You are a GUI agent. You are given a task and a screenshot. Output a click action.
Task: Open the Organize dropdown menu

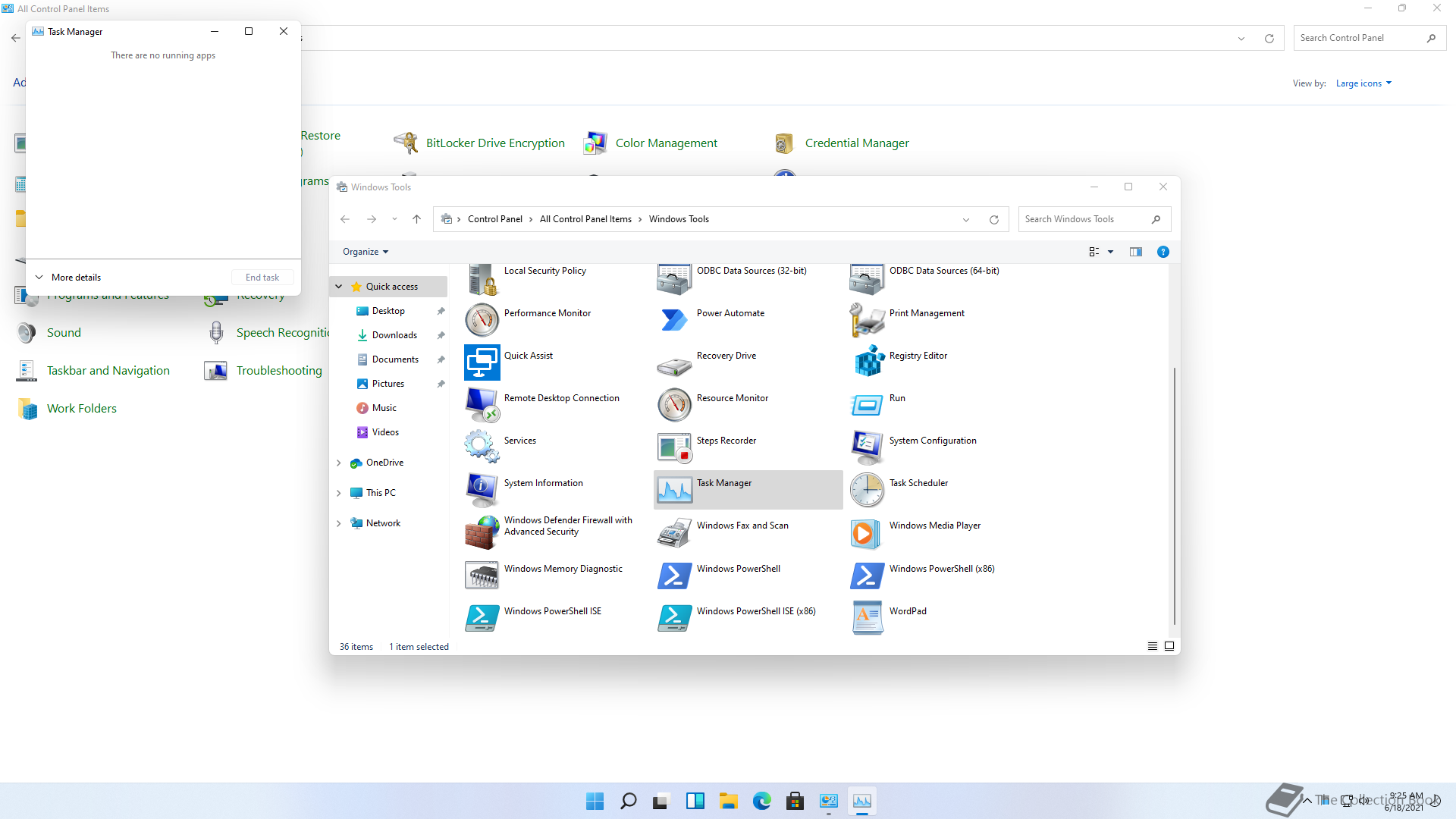coord(366,252)
